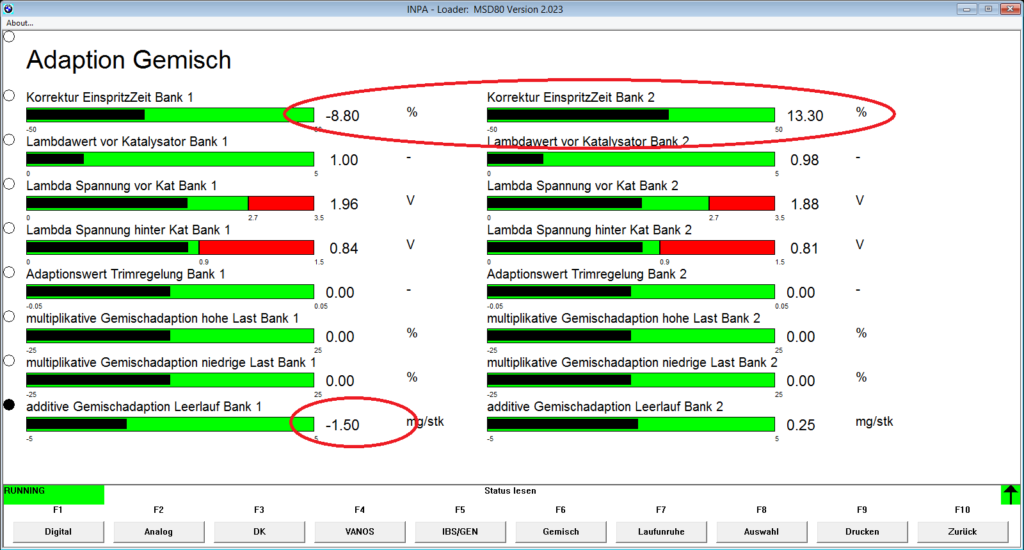Select the Adaptionswert Trimregelung radio button

tap(9, 272)
